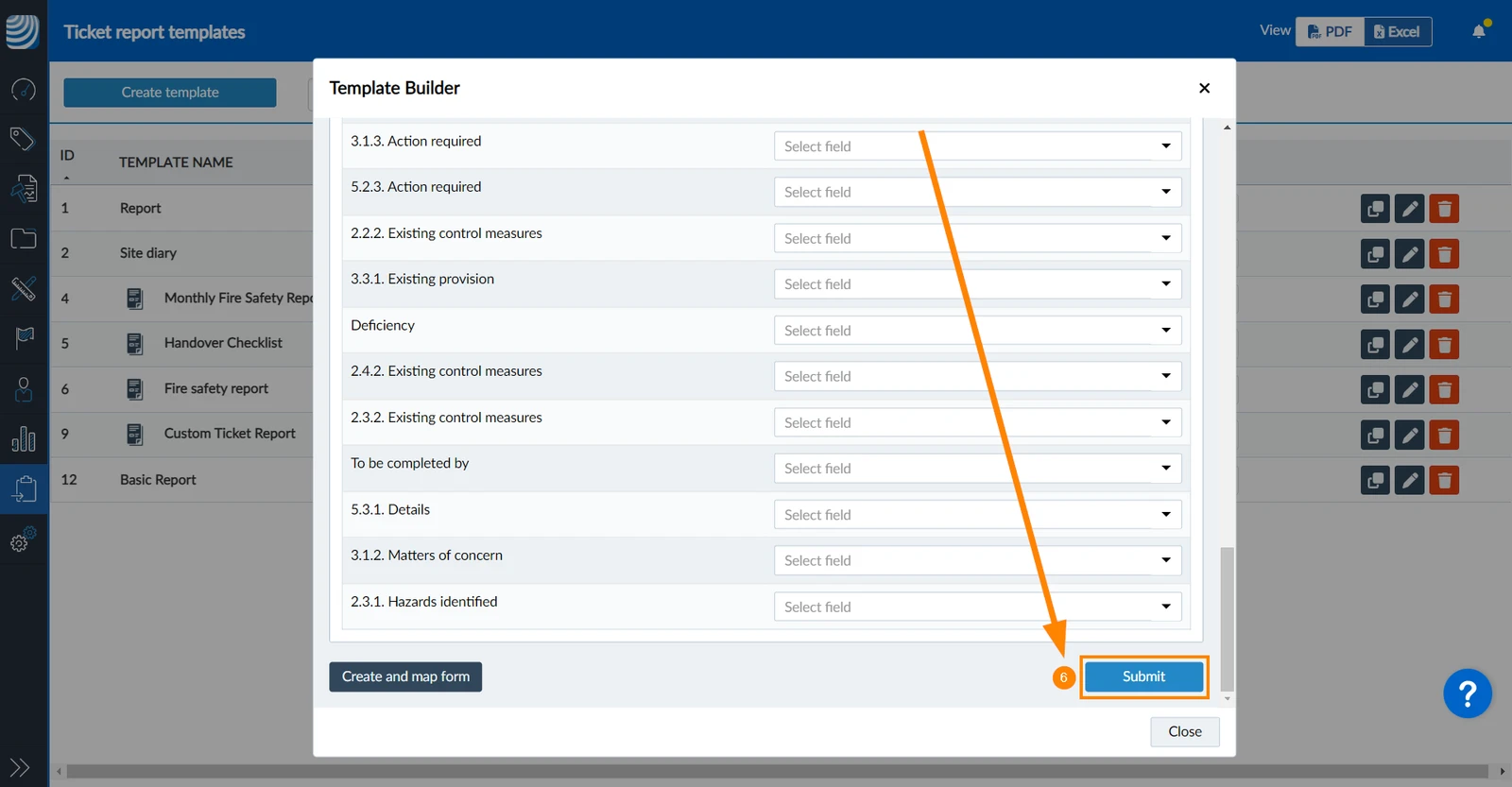The width and height of the screenshot is (1512, 787).
Task: Open the blue help question mark icon
Action: click(x=1468, y=694)
